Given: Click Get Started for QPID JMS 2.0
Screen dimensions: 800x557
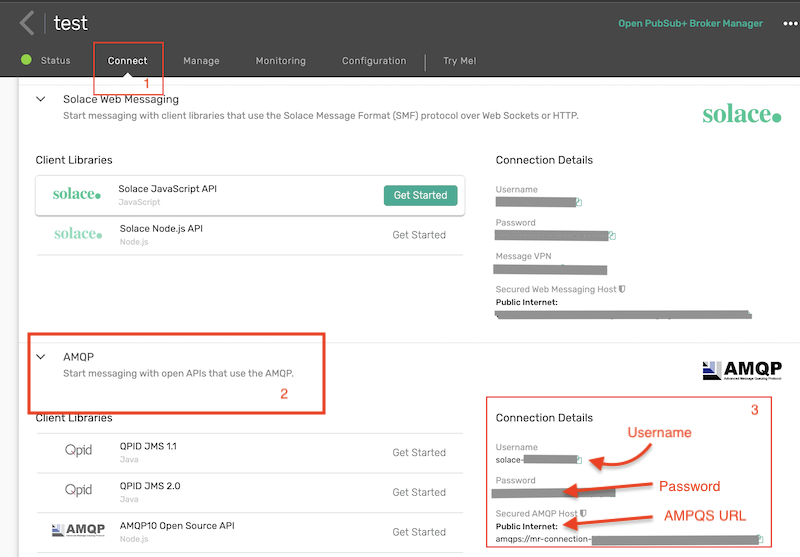Looking at the screenshot, I should (x=419, y=492).
